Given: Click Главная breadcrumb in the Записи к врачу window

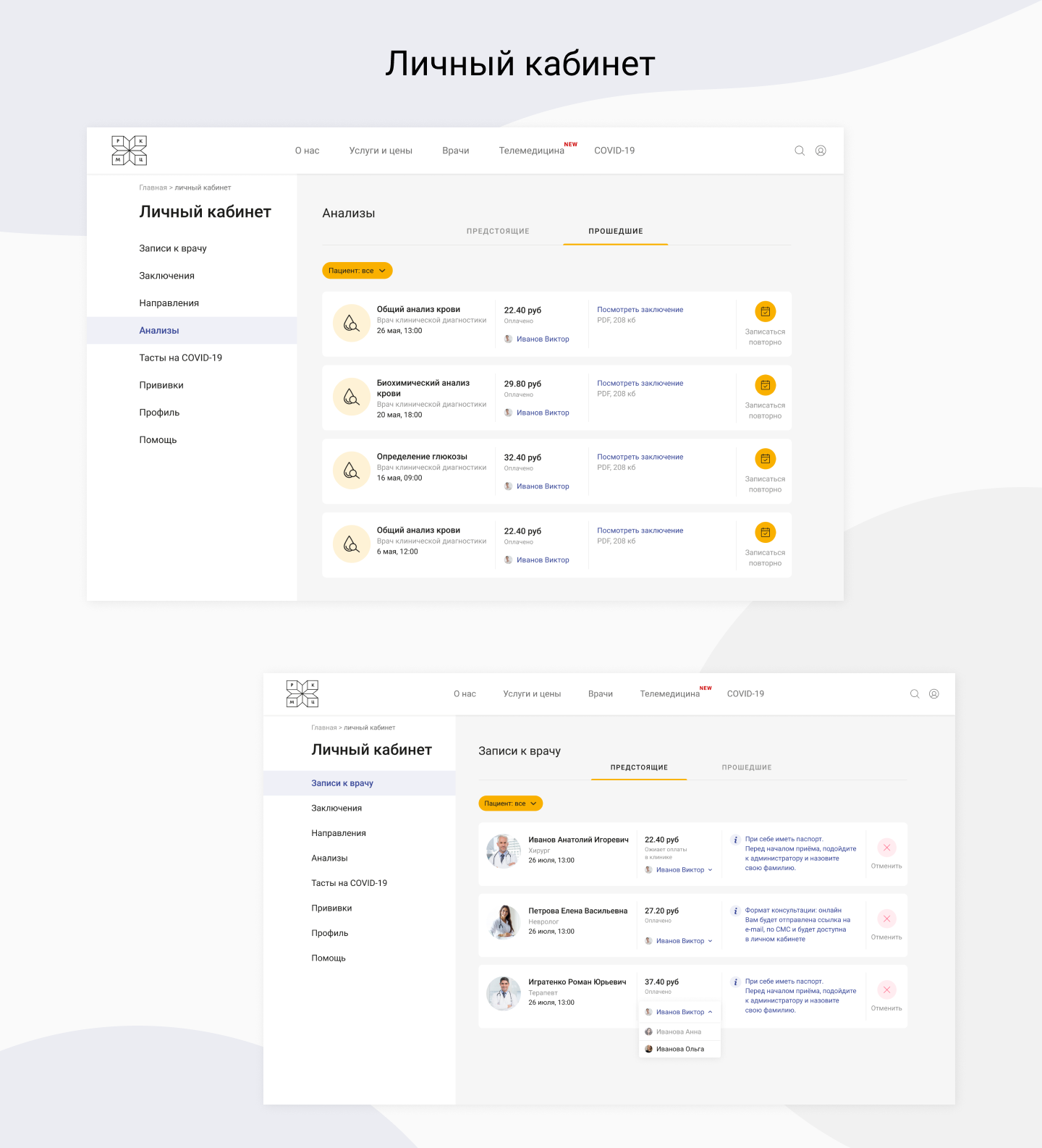Looking at the screenshot, I should coord(323,727).
